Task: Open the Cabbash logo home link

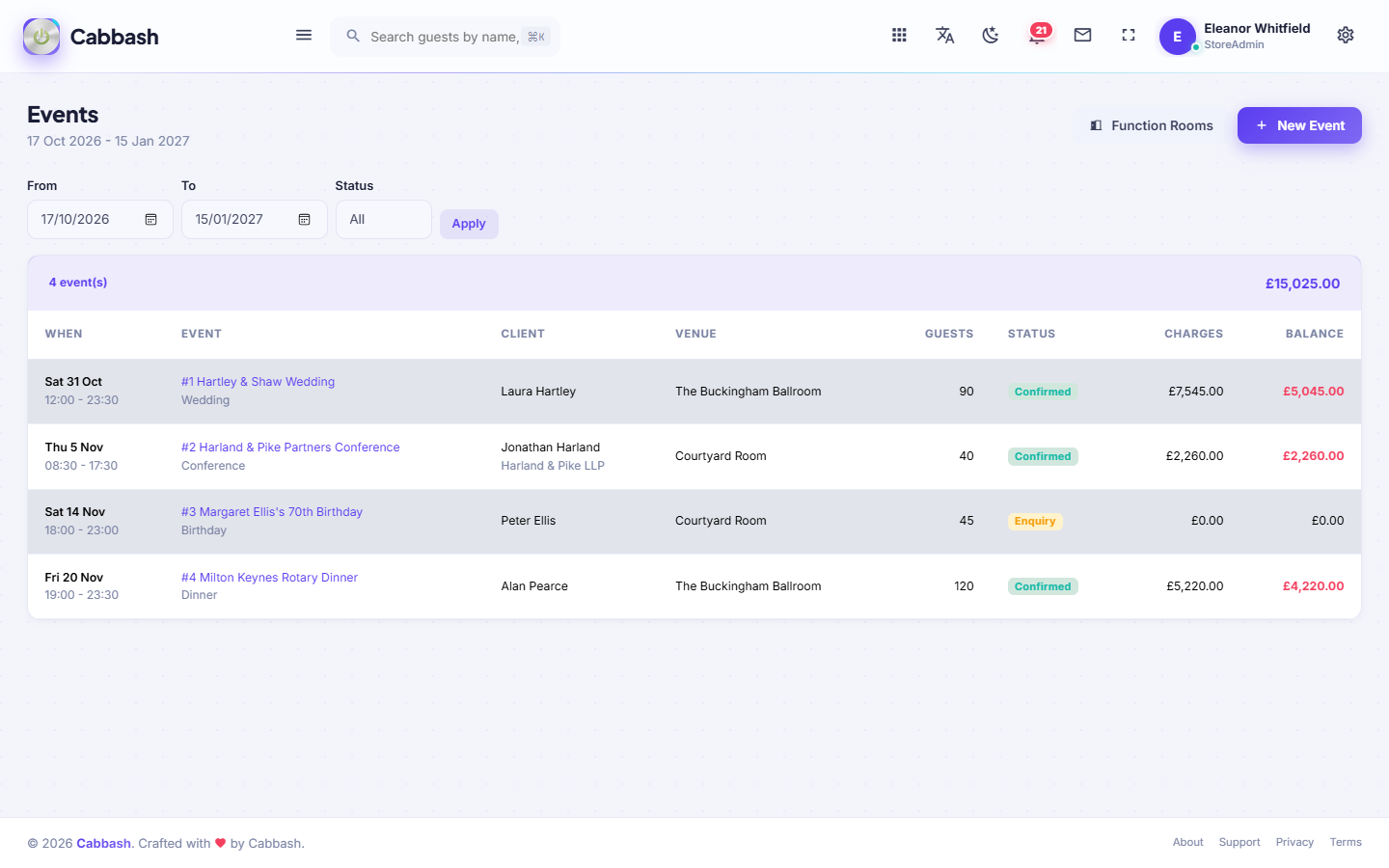Action: (x=91, y=37)
